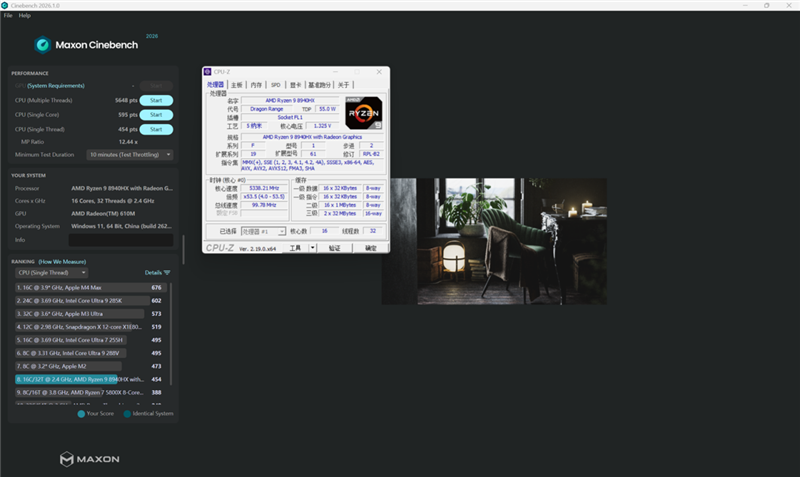Start the CPU Single Core test
This screenshot has width=800, height=477.
click(x=156, y=115)
